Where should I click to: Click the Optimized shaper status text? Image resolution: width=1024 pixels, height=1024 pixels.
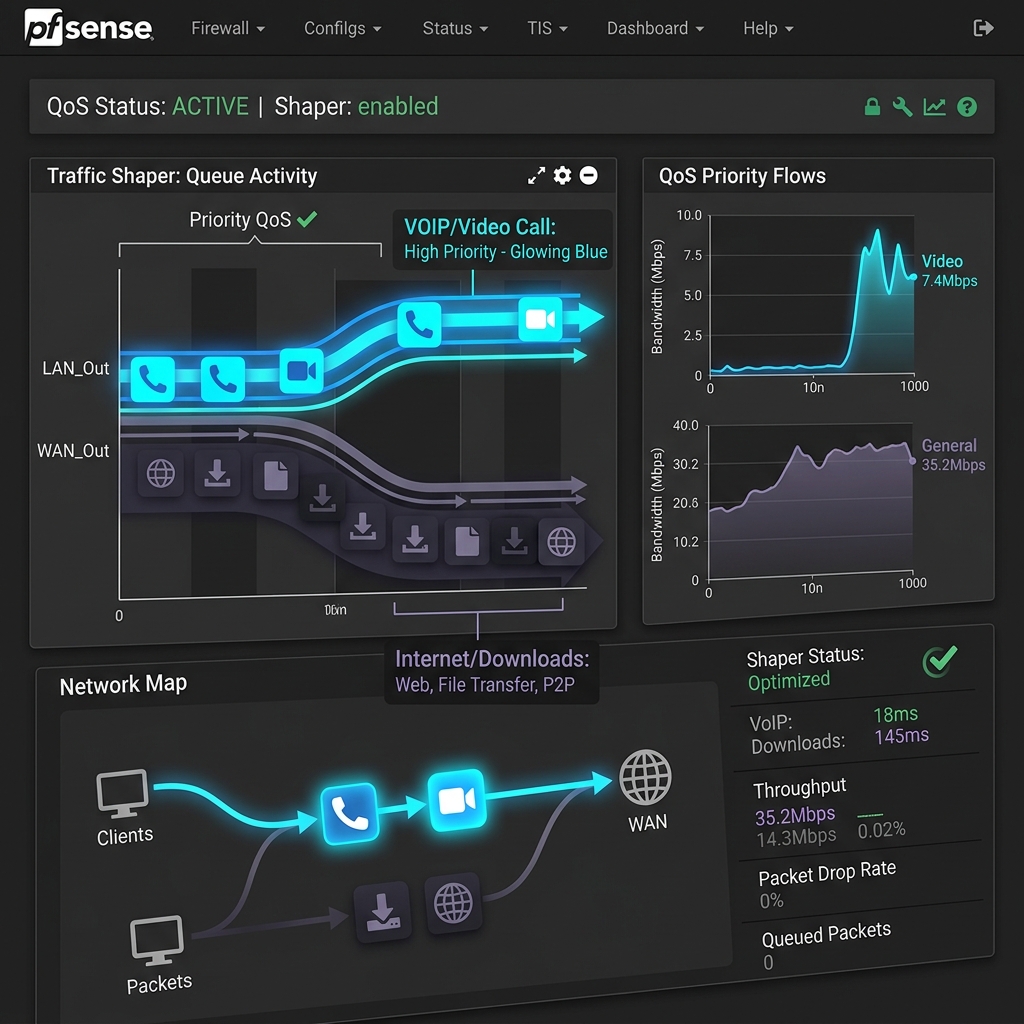[789, 681]
